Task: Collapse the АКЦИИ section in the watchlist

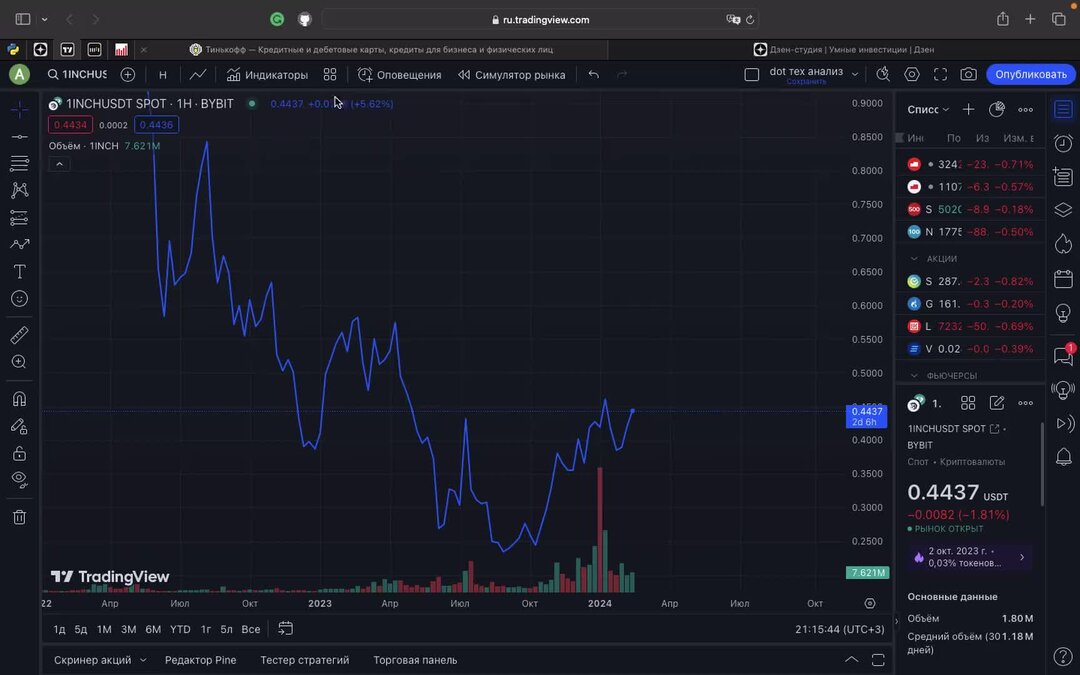Action: pyautogui.click(x=916, y=258)
